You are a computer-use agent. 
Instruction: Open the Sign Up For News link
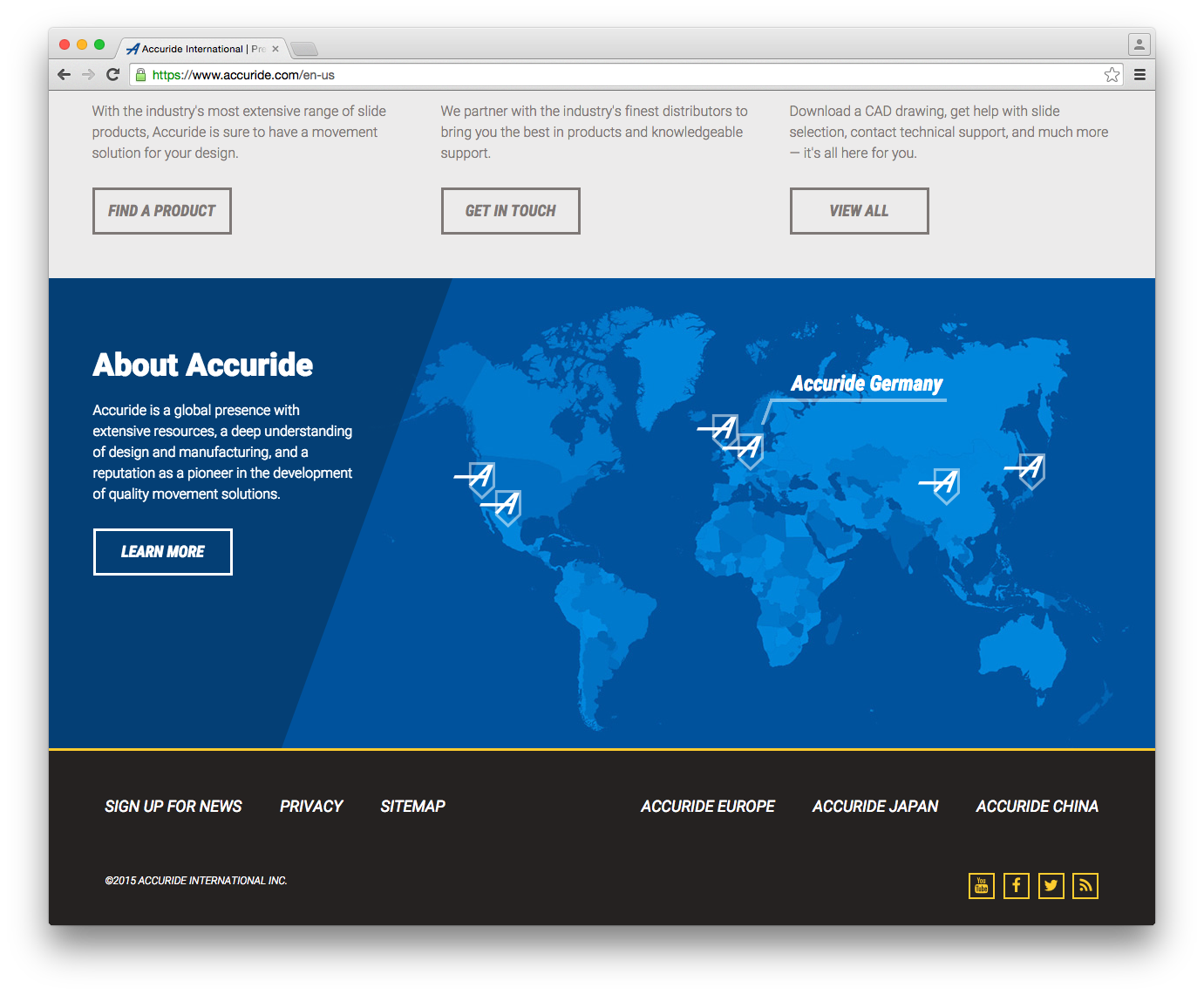coord(173,807)
